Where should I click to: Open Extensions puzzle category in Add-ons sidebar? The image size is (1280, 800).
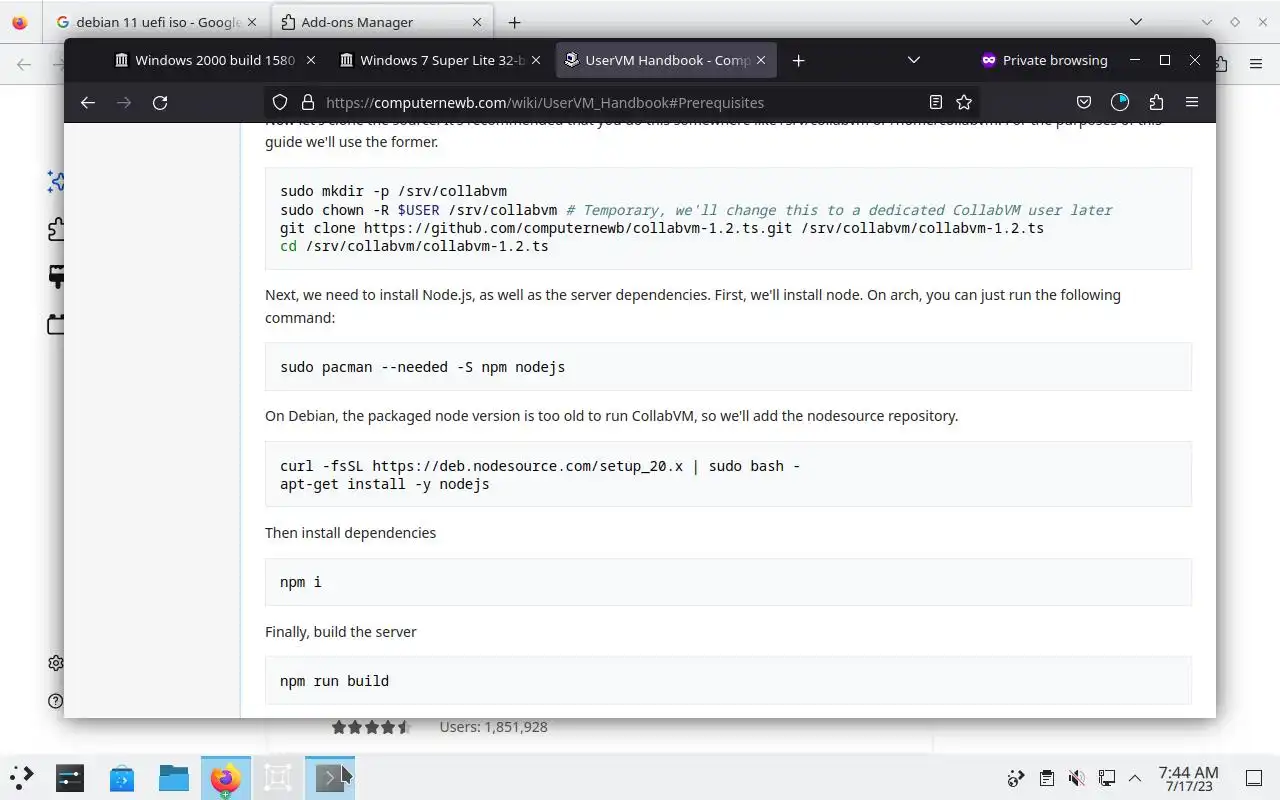pyautogui.click(x=56, y=229)
